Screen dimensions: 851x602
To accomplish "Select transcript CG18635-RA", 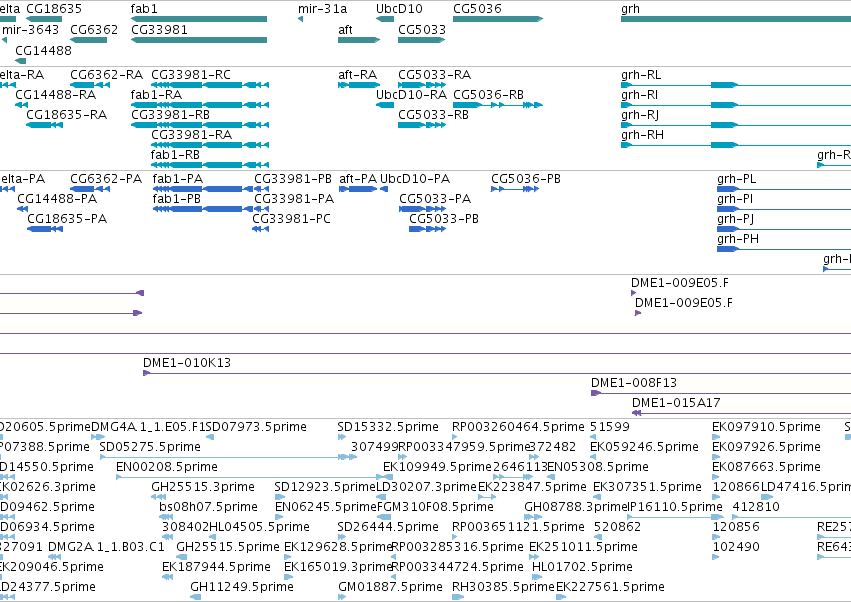I will point(45,125).
